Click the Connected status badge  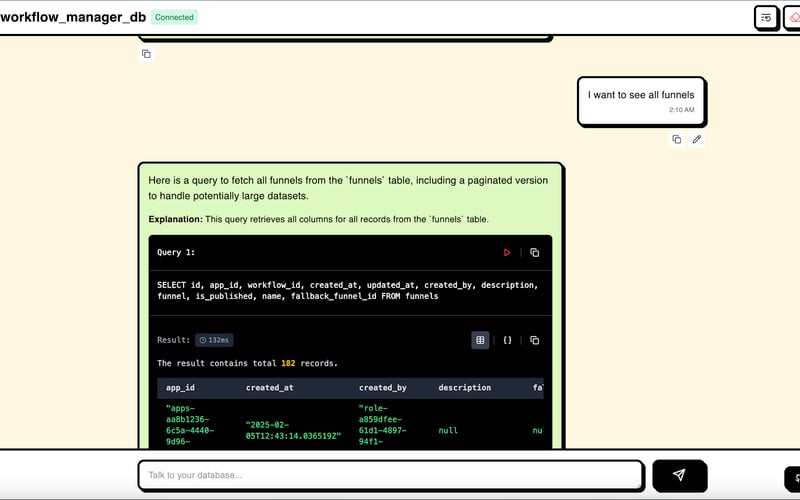tap(174, 17)
